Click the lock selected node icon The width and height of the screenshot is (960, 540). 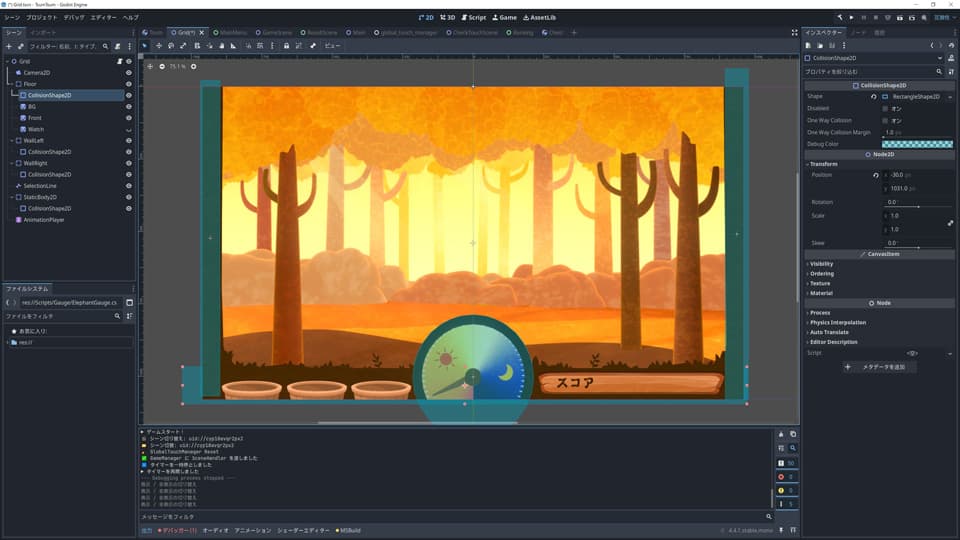coord(286,46)
